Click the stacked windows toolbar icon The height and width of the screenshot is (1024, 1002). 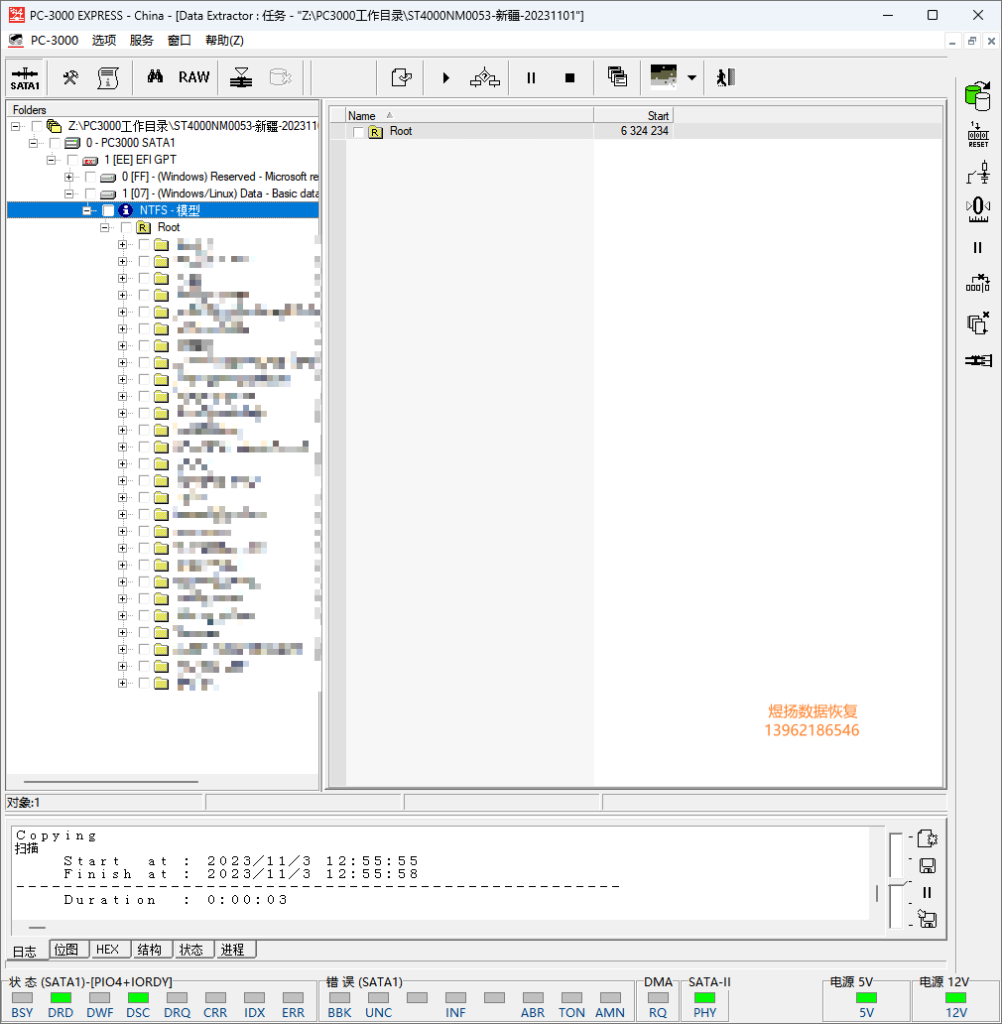(x=617, y=77)
